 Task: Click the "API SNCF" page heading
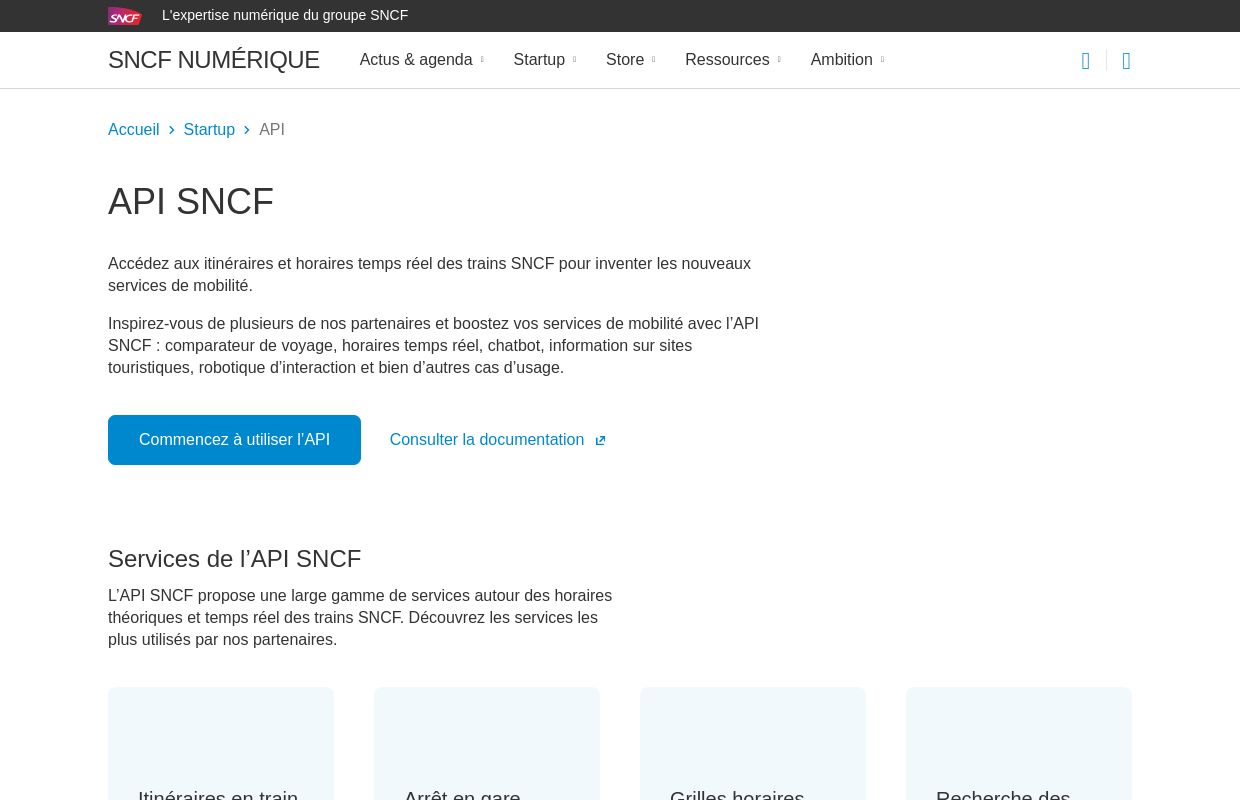coord(191,202)
